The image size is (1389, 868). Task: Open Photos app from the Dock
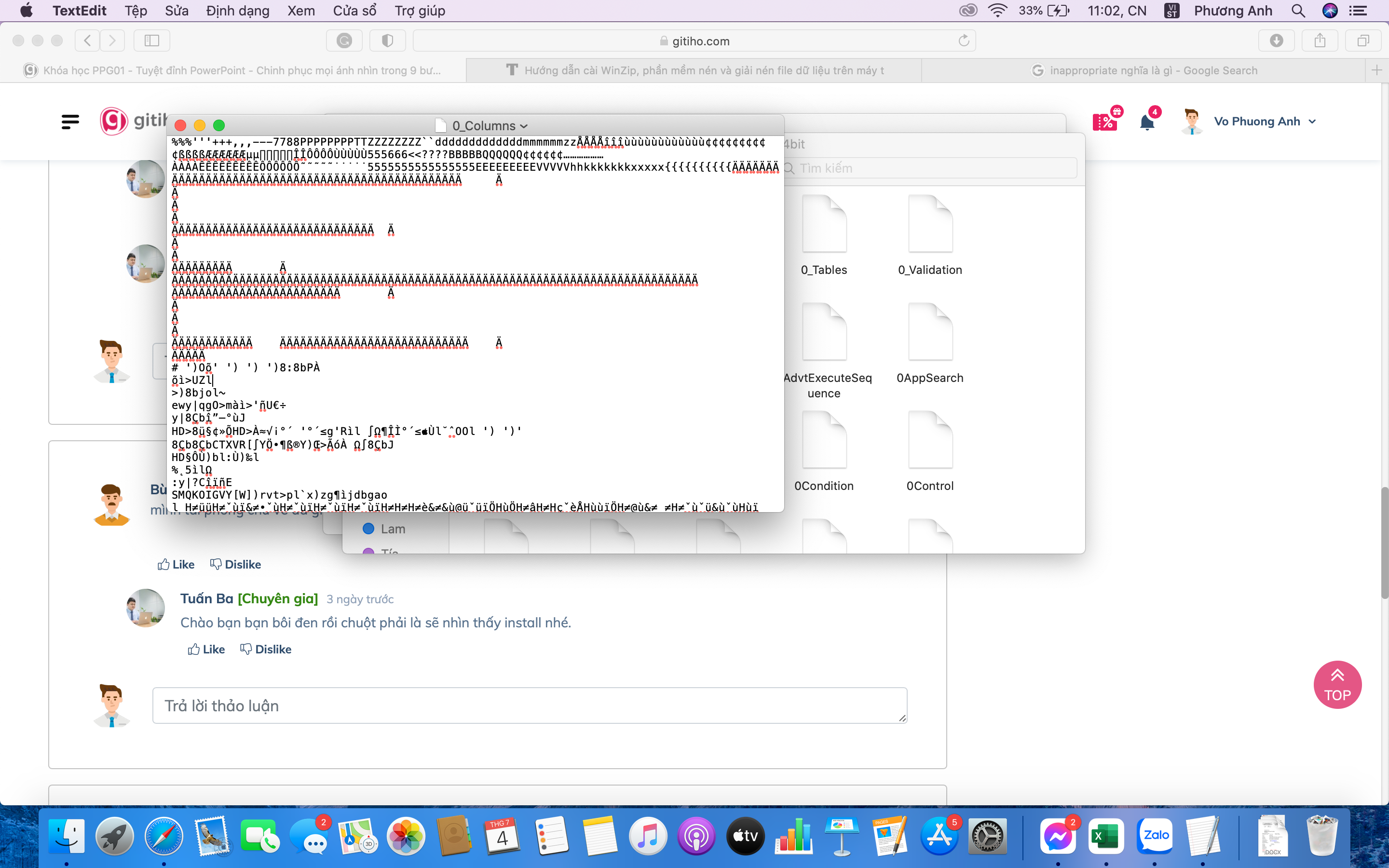(406, 836)
